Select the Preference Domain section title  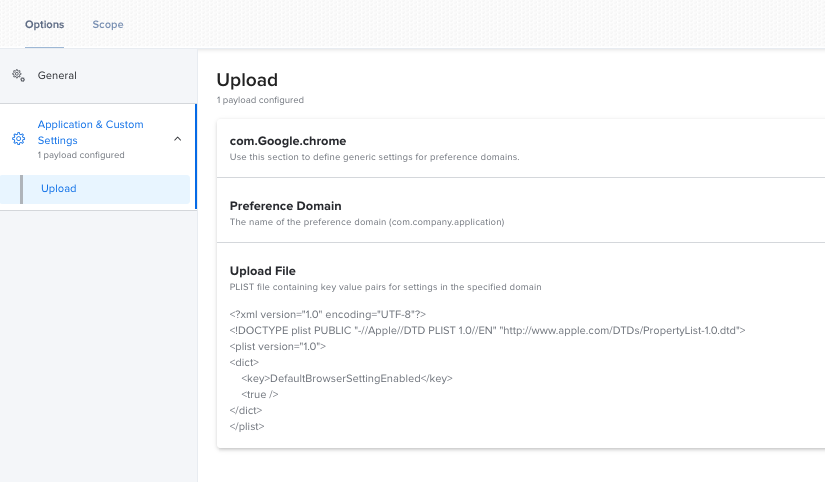[286, 206]
